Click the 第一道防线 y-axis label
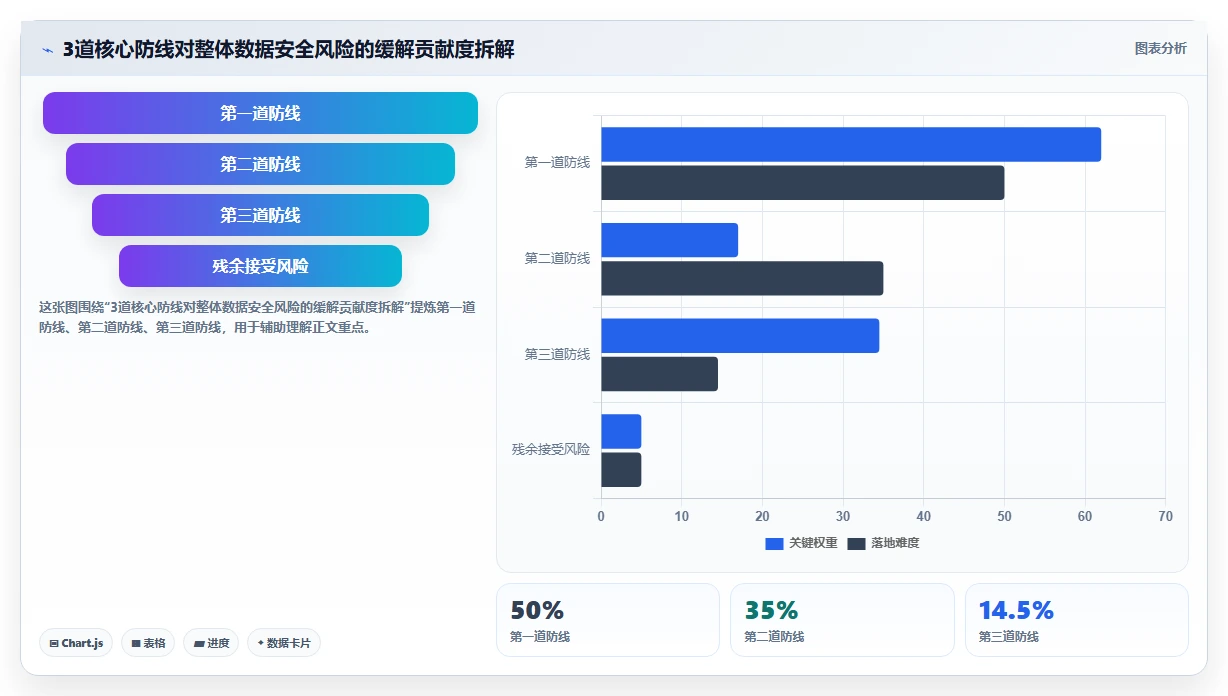The width and height of the screenshot is (1228, 696). [557, 162]
